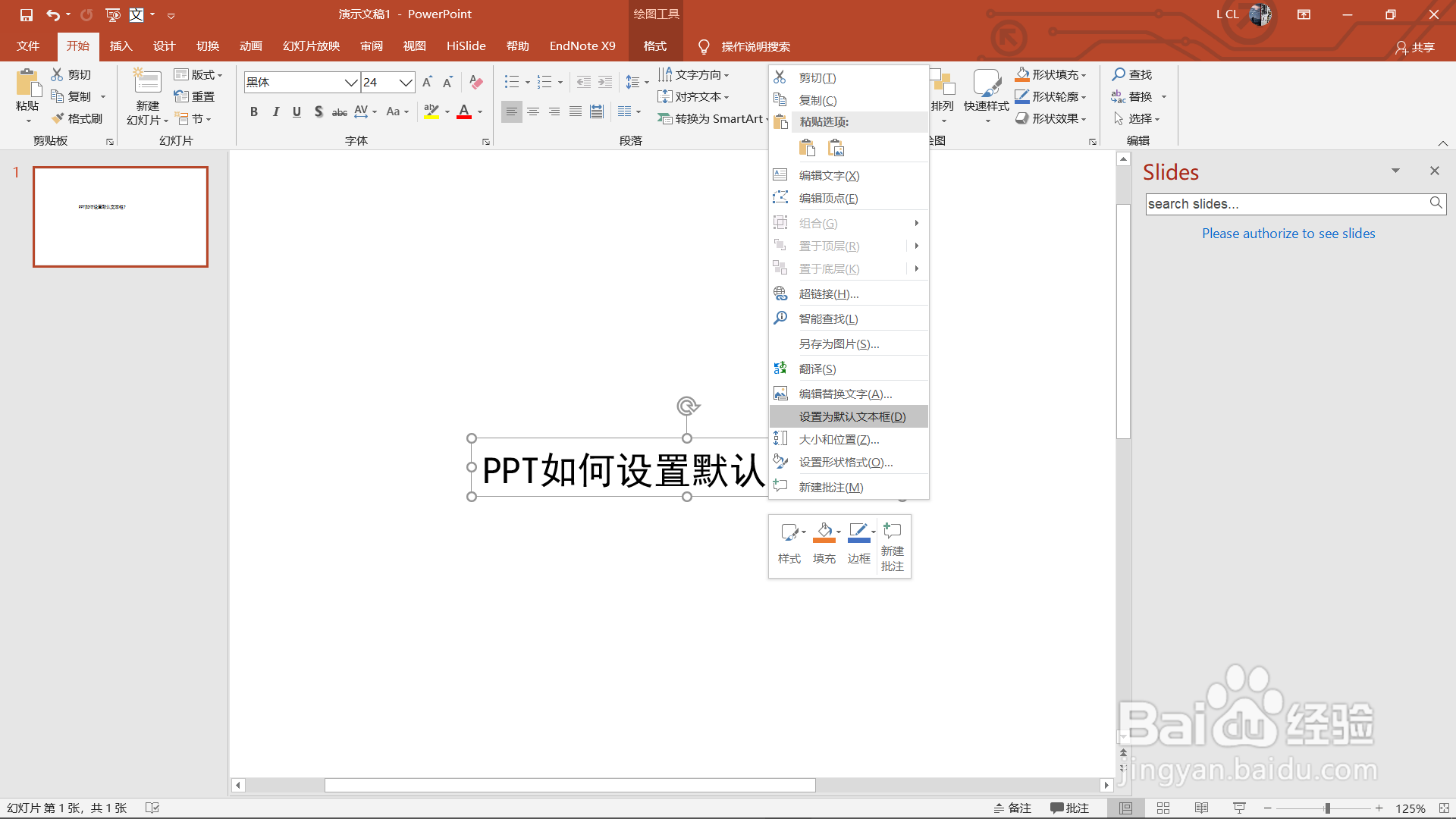Screen dimensions: 1456x819
Task: Click the Share button
Action: pos(1415,47)
